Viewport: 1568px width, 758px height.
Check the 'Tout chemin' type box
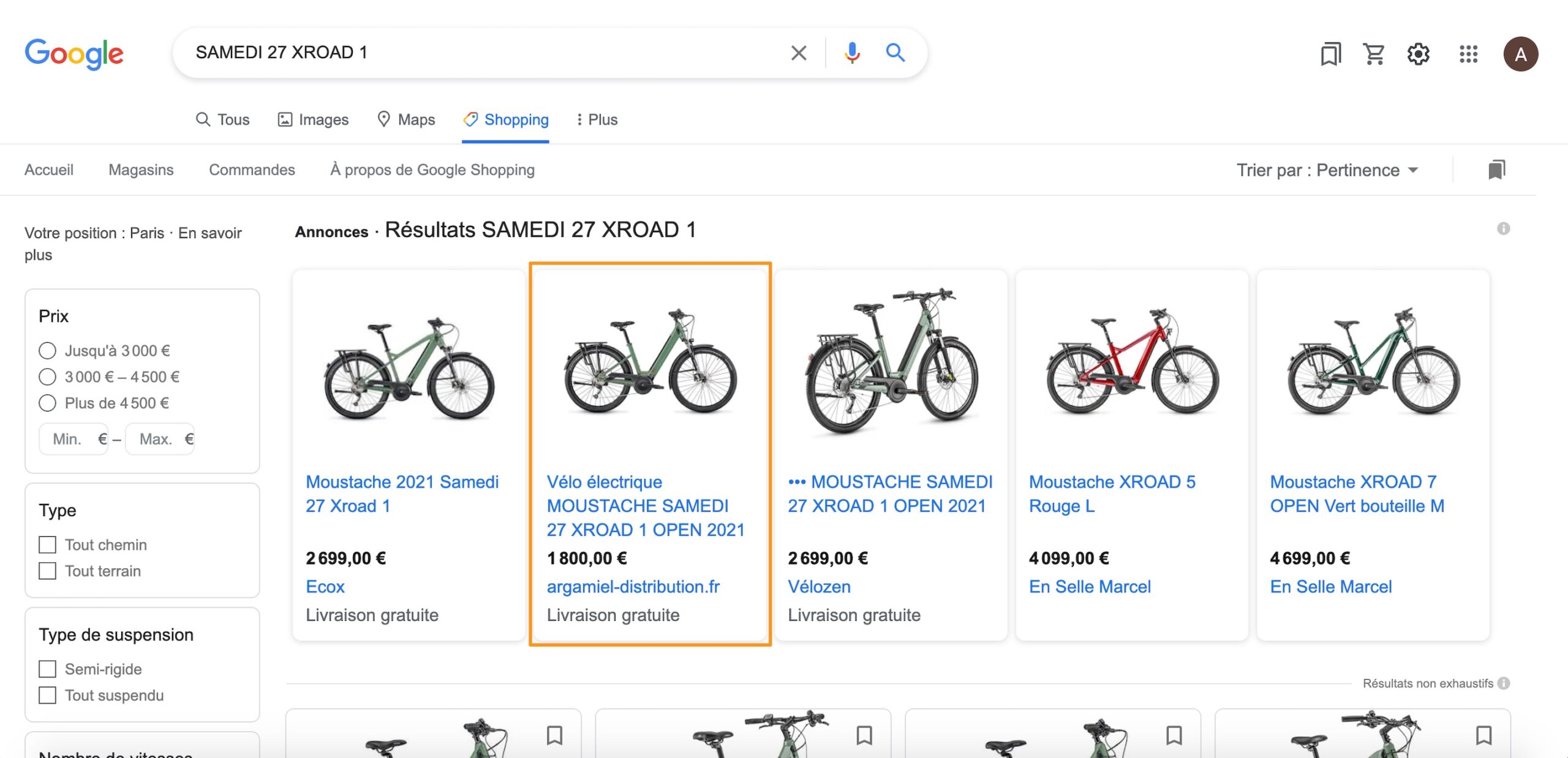[48, 545]
